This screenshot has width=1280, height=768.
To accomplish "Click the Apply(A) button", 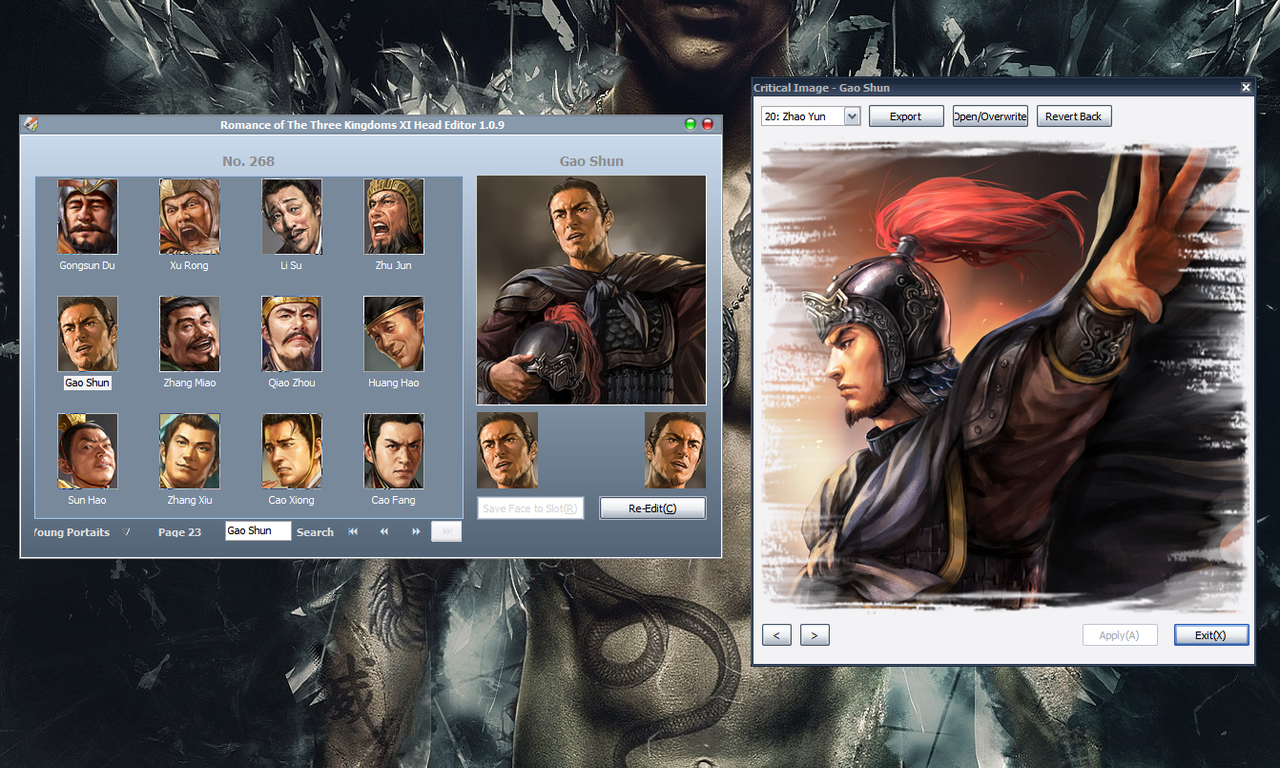I will pyautogui.click(x=1120, y=635).
